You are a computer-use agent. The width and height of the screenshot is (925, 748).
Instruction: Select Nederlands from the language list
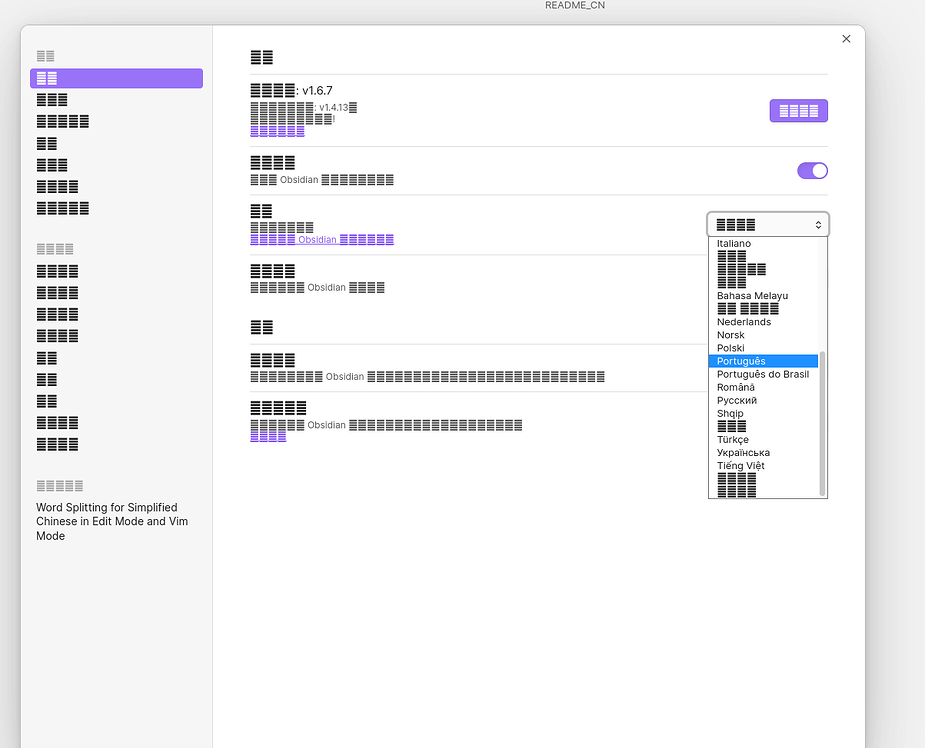(x=744, y=322)
